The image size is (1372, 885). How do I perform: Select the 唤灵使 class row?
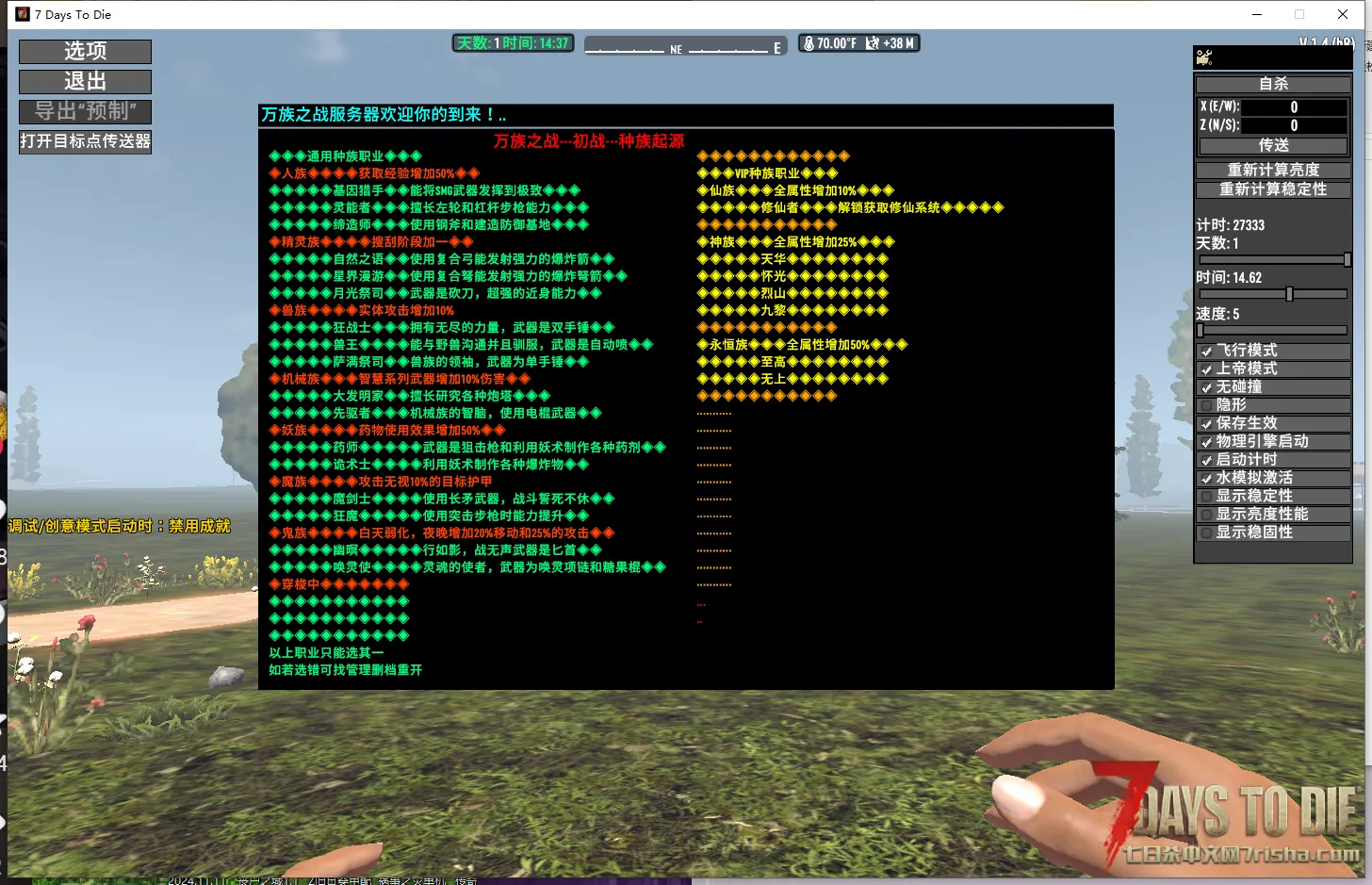click(x=467, y=567)
